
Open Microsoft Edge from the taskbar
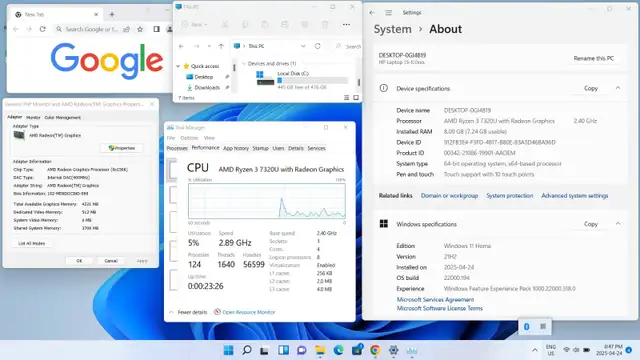tap(338, 350)
